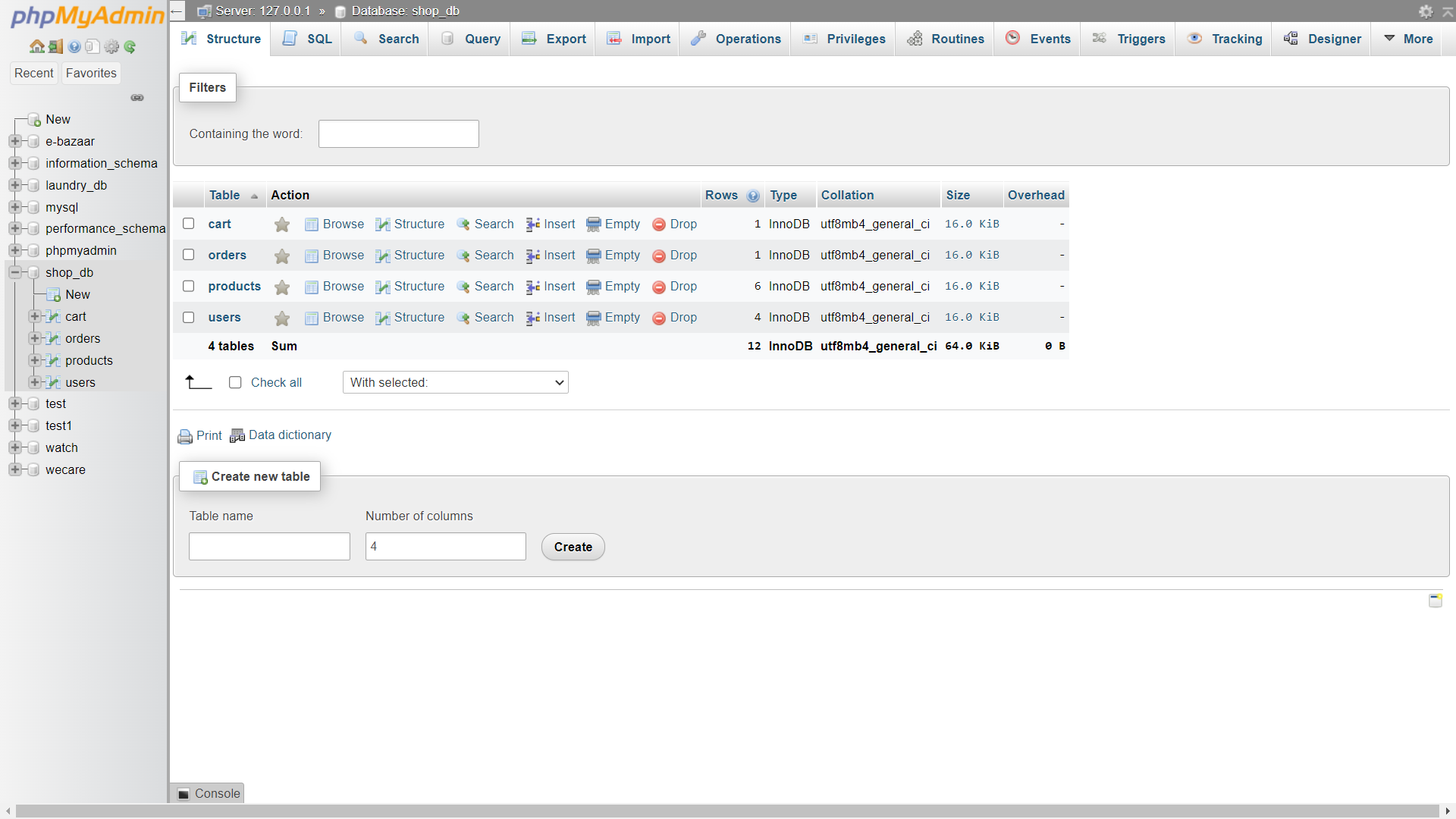Click the Home icon in sidebar
This screenshot has height=819, width=1456.
pyautogui.click(x=36, y=47)
